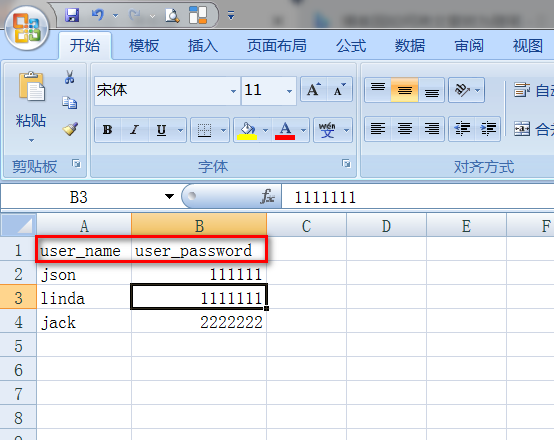Image resolution: width=554 pixels, height=440 pixels.
Task: Click the fx Insert Function button
Action: [x=268, y=196]
